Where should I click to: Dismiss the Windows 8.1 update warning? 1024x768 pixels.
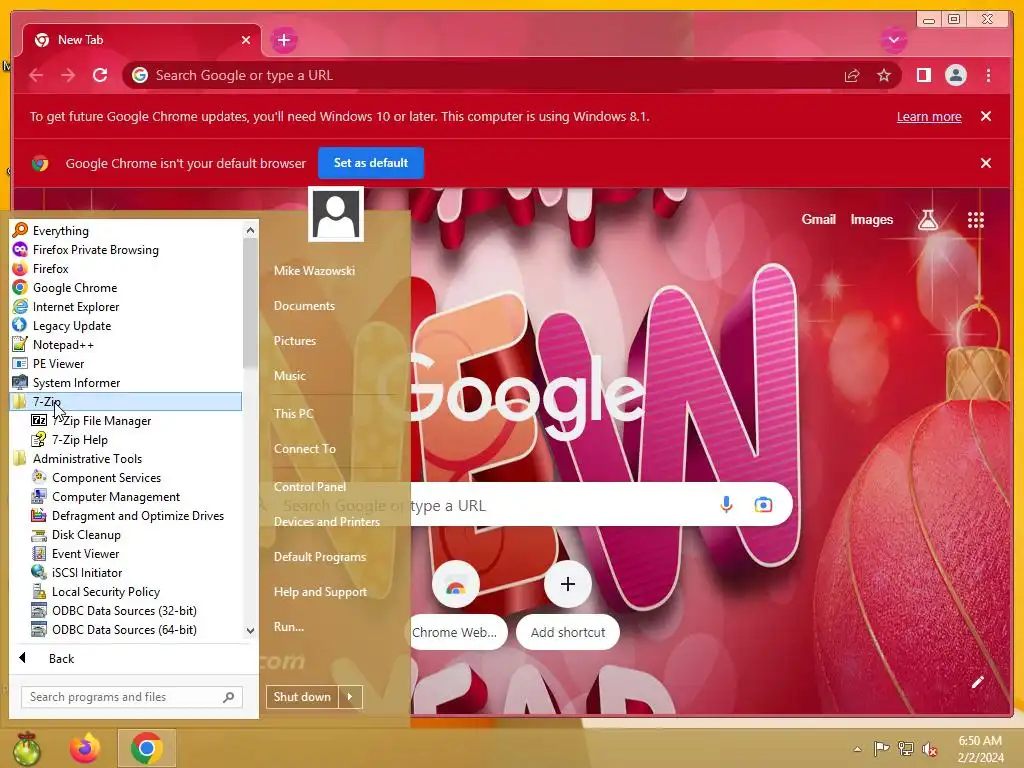(985, 116)
